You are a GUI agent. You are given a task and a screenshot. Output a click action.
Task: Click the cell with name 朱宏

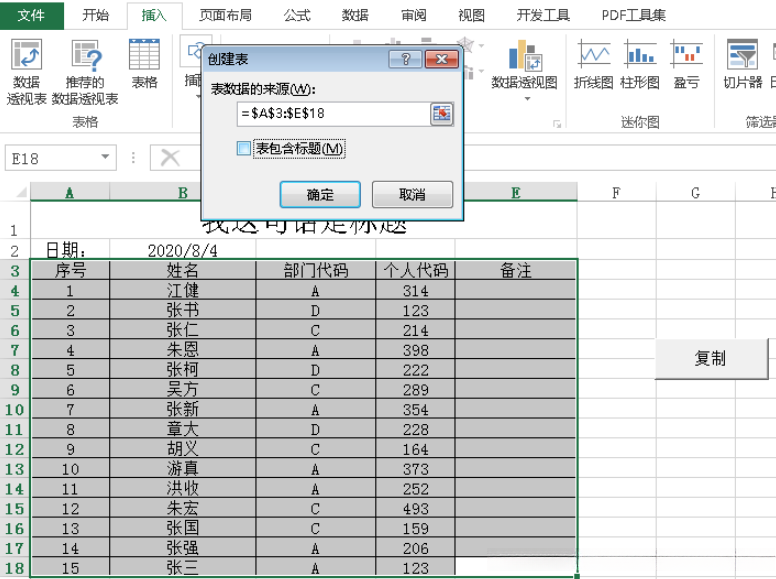coord(183,508)
